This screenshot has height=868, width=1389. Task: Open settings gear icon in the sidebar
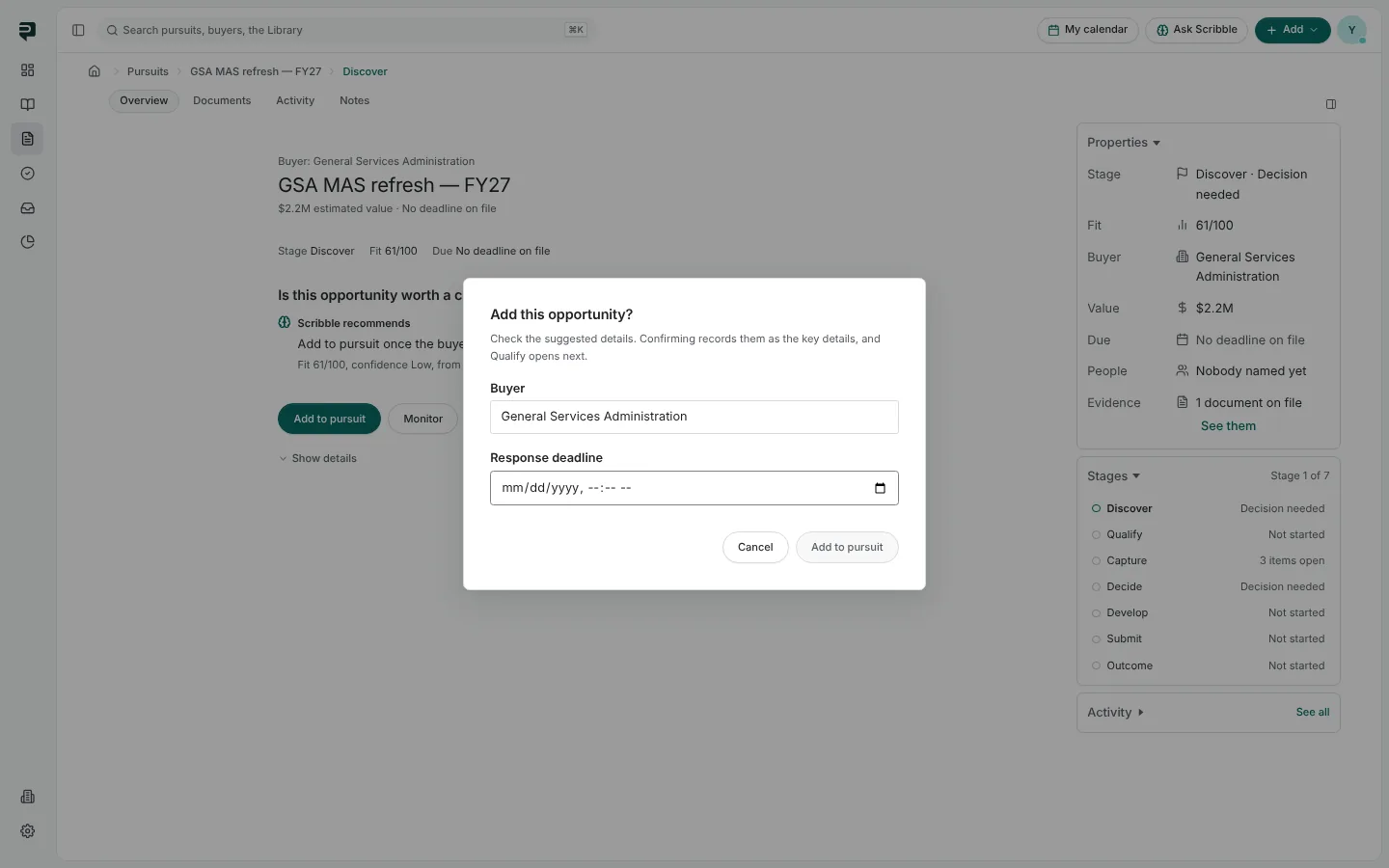point(27,831)
